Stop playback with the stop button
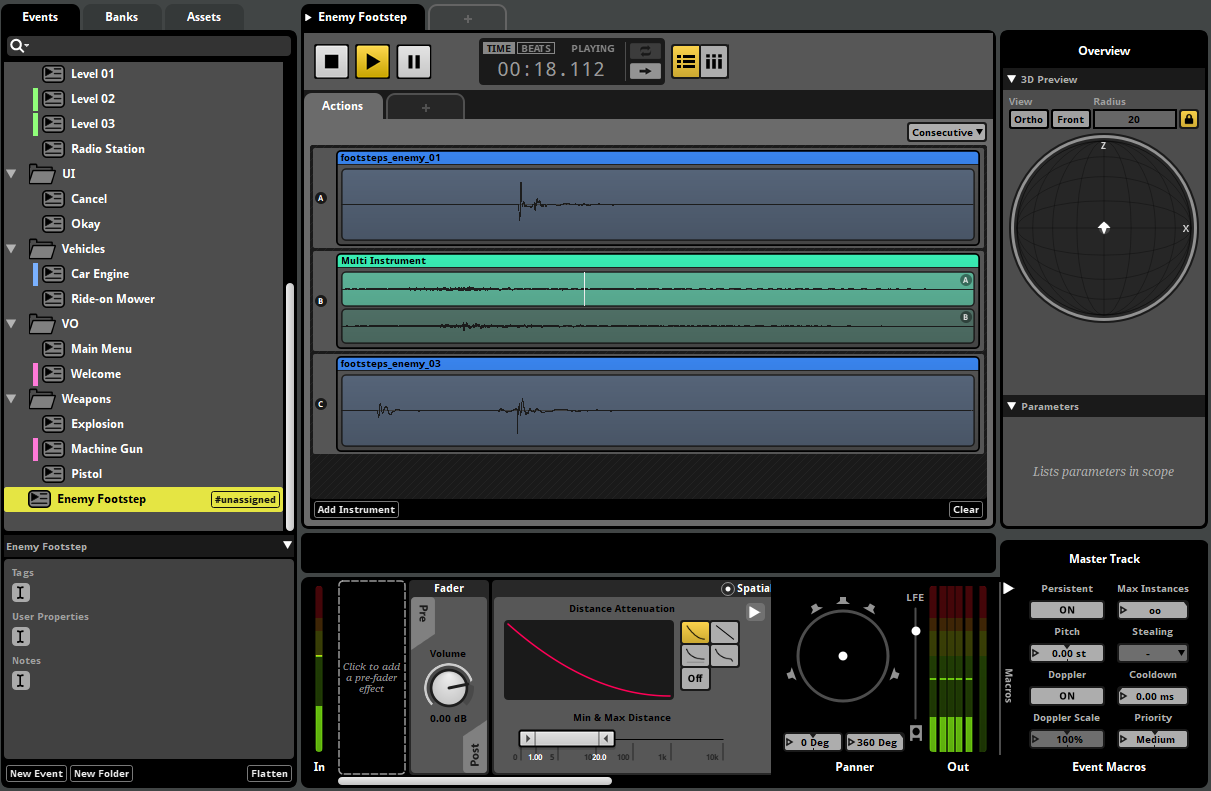 click(x=332, y=61)
